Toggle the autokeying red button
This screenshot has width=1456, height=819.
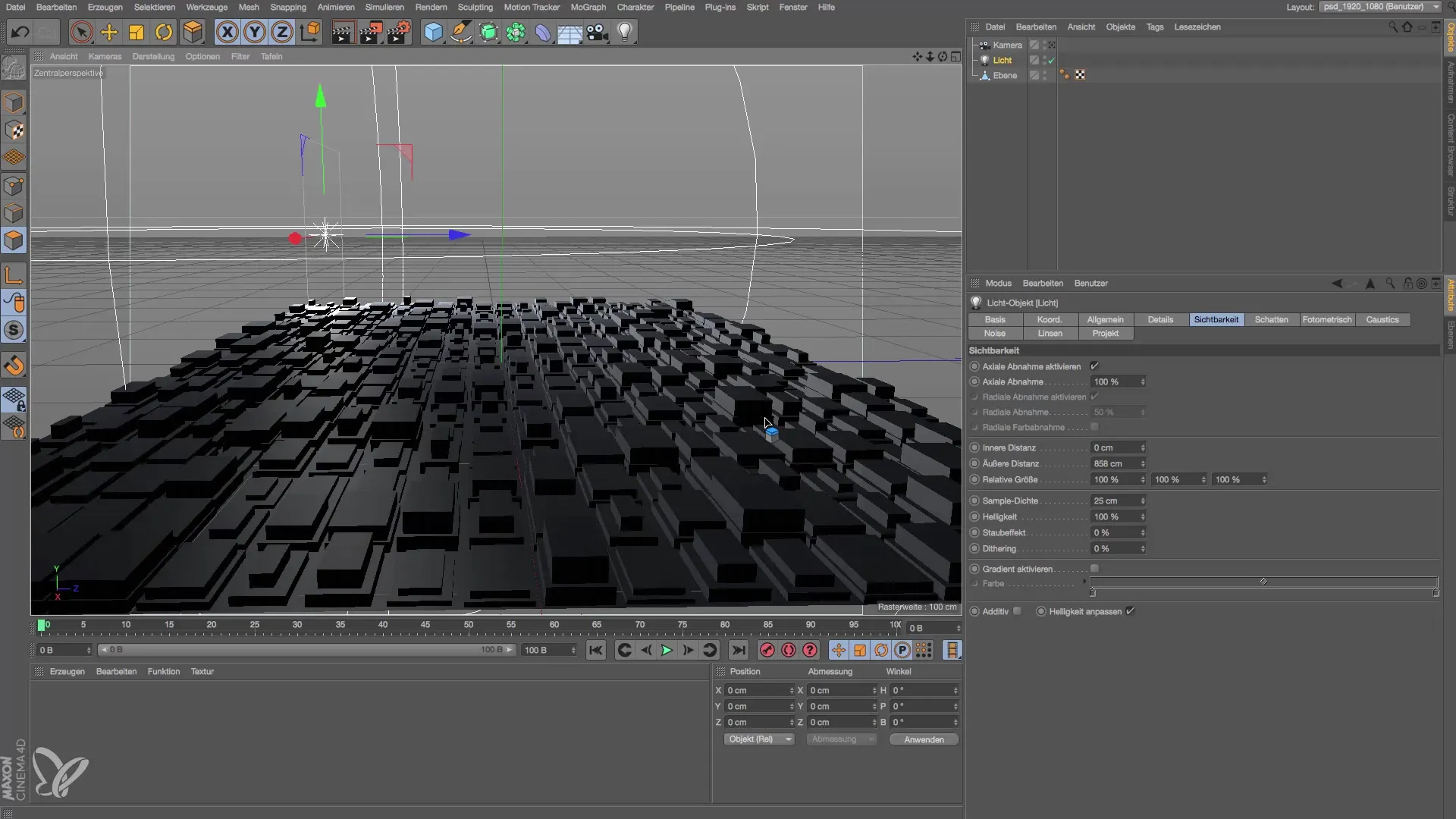[789, 650]
